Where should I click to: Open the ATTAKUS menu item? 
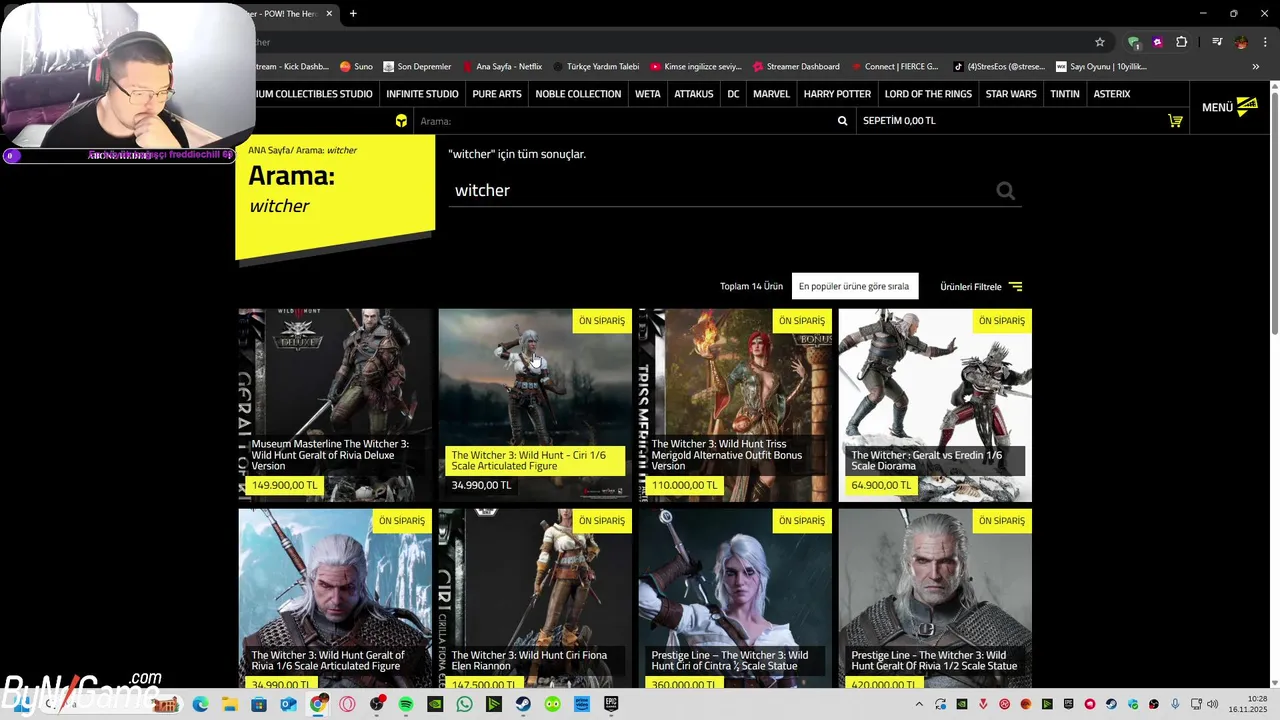pos(694,94)
